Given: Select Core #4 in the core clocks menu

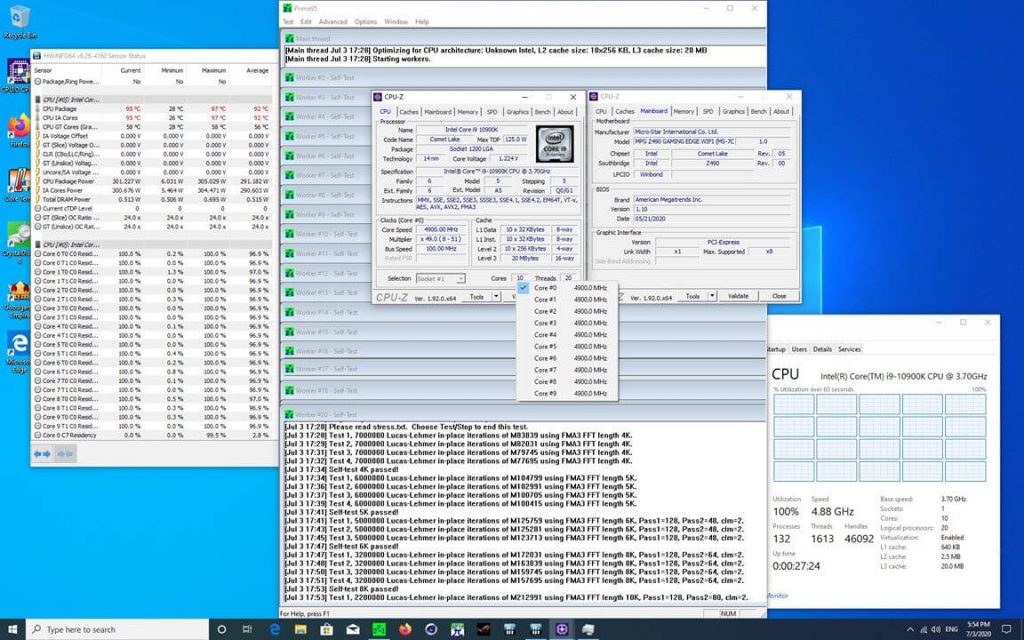Looking at the screenshot, I should tap(566, 334).
